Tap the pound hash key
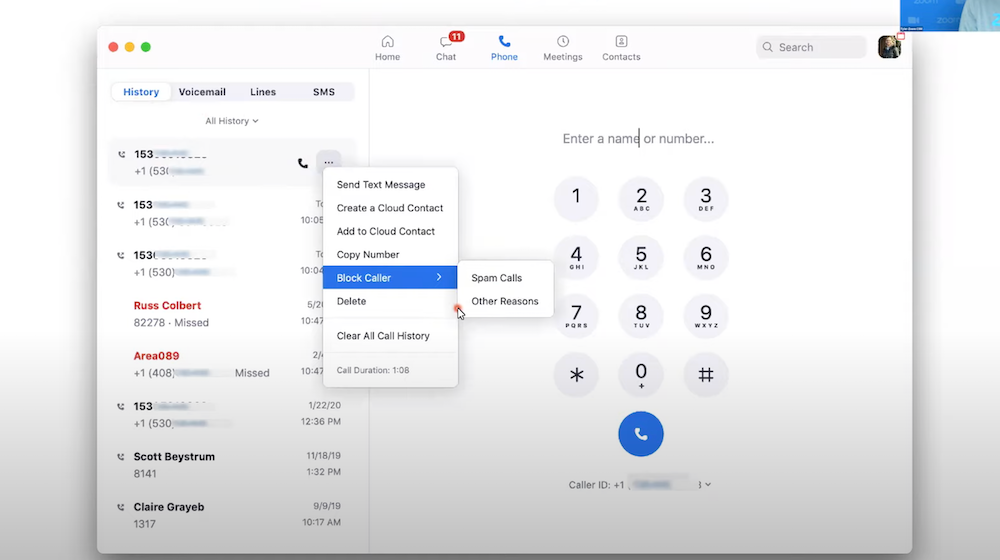 pos(705,374)
